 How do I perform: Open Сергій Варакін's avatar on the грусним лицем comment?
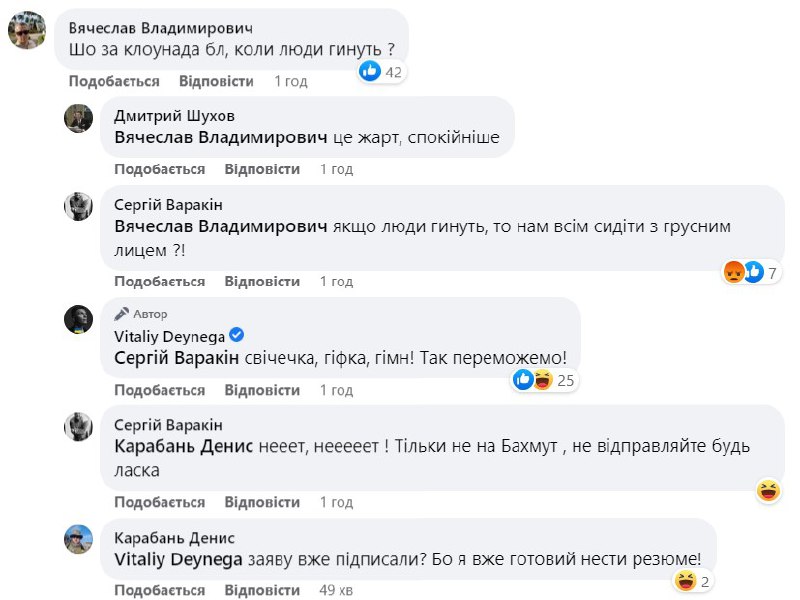coord(79,206)
